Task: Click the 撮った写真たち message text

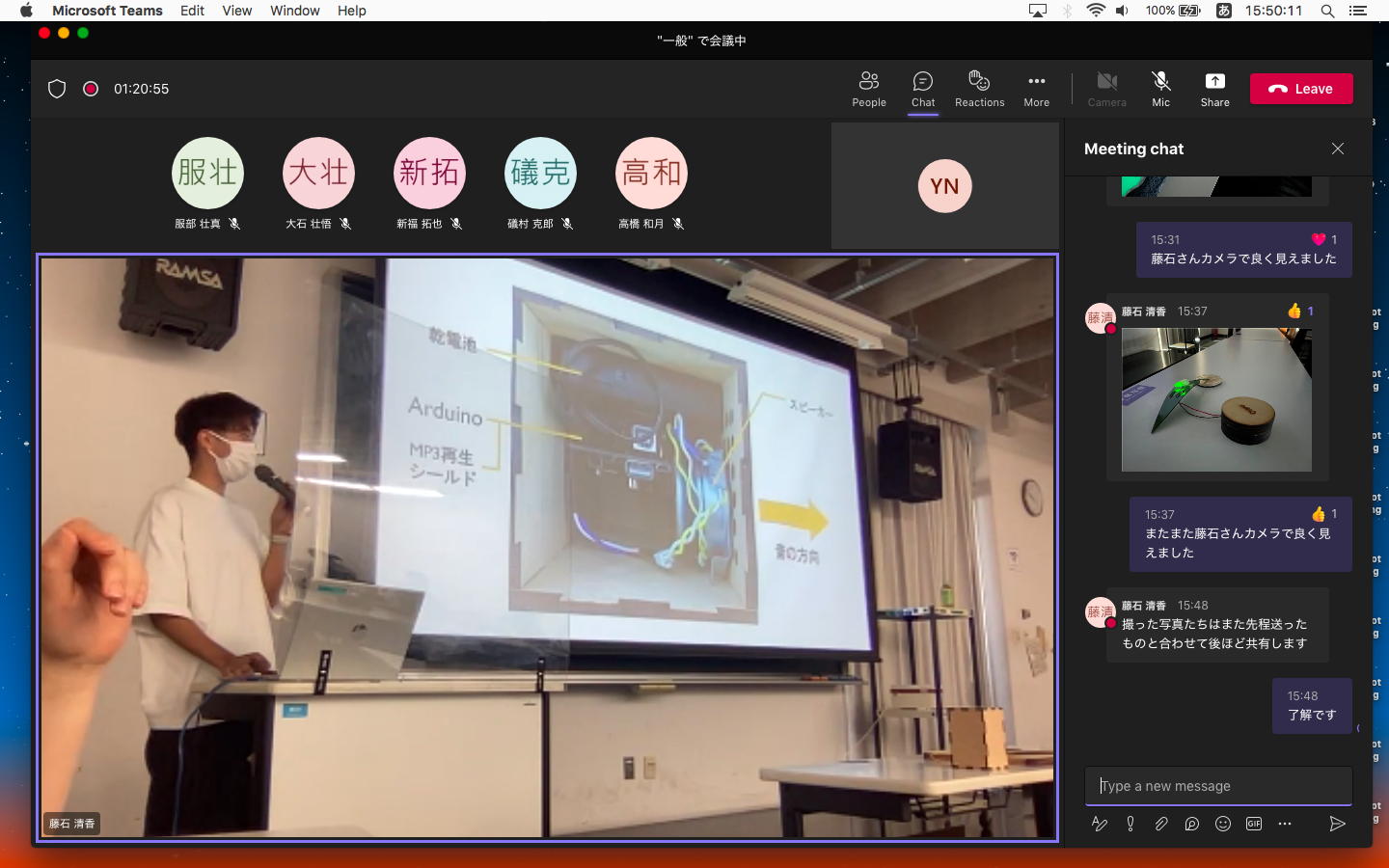Action: click(x=1214, y=634)
